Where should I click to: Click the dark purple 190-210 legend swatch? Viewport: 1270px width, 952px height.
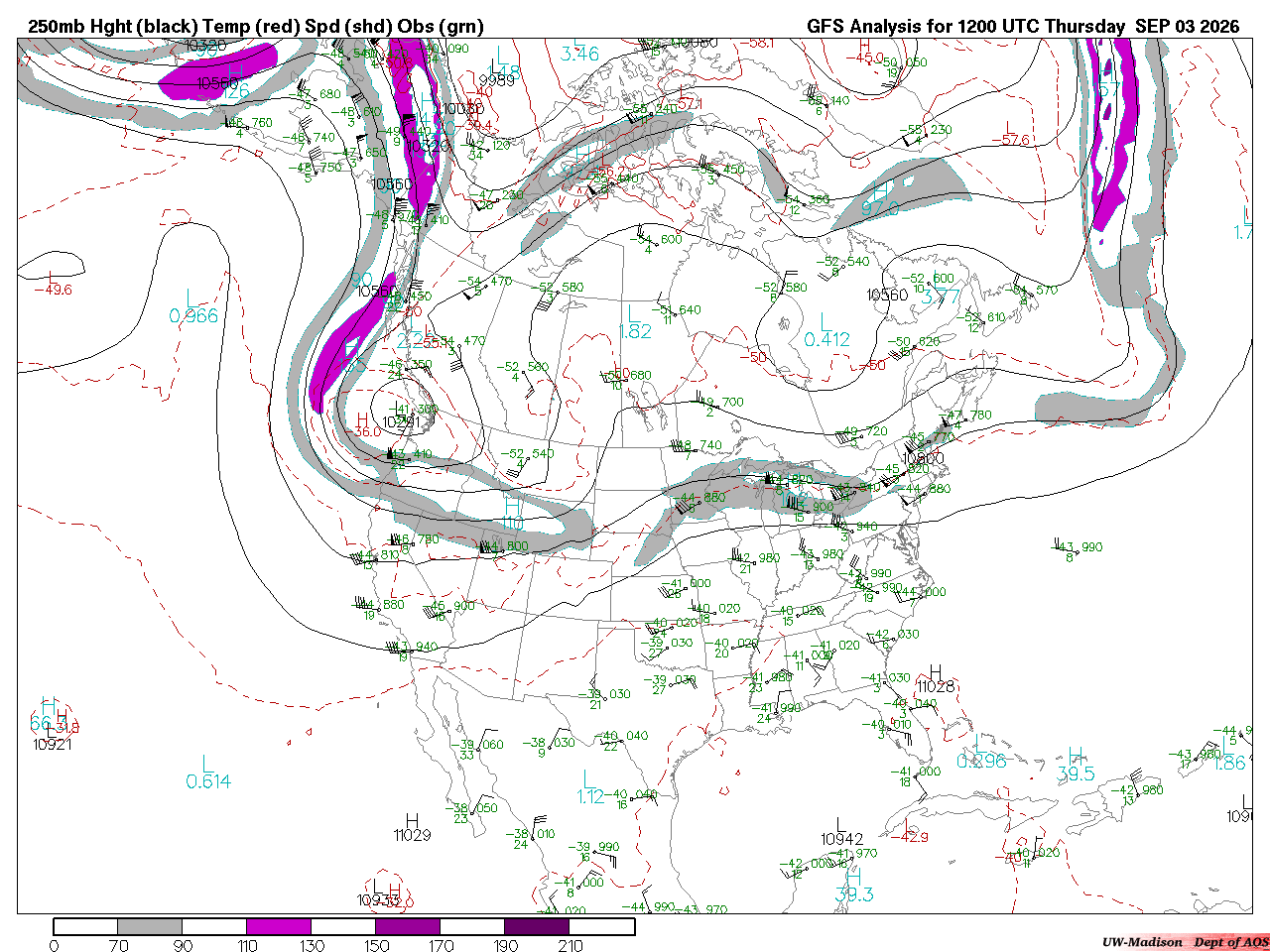[538, 926]
